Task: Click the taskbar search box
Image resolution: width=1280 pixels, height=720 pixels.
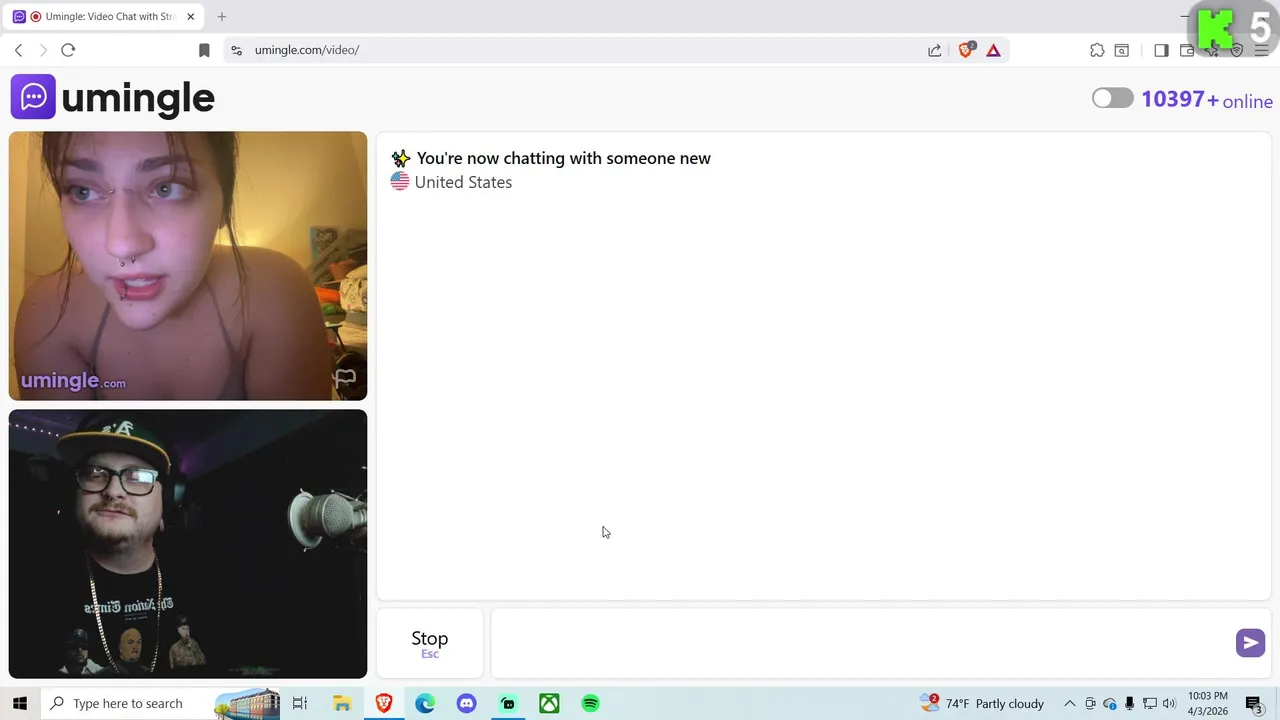Action: 160,703
